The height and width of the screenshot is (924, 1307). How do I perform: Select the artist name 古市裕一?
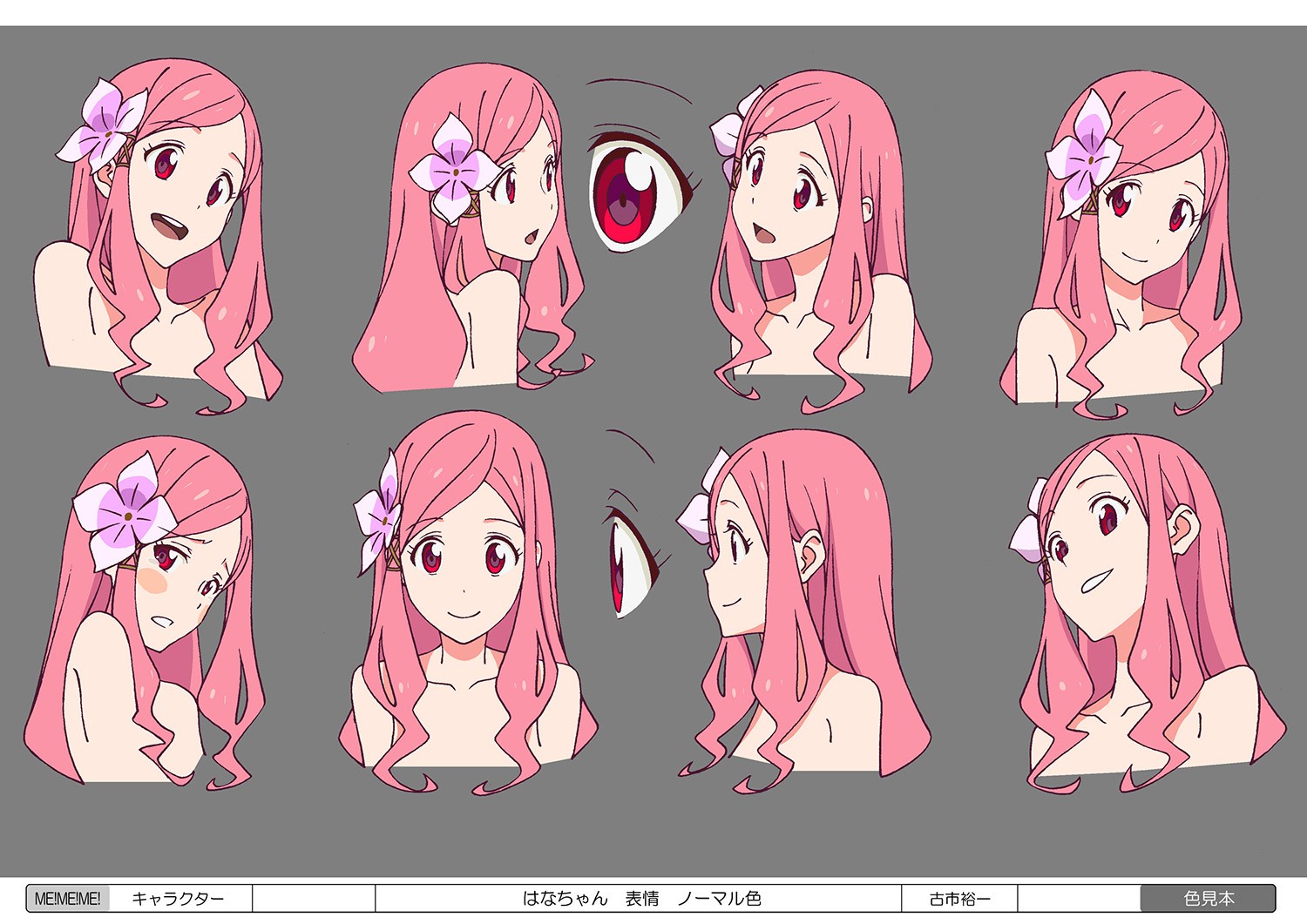click(959, 898)
